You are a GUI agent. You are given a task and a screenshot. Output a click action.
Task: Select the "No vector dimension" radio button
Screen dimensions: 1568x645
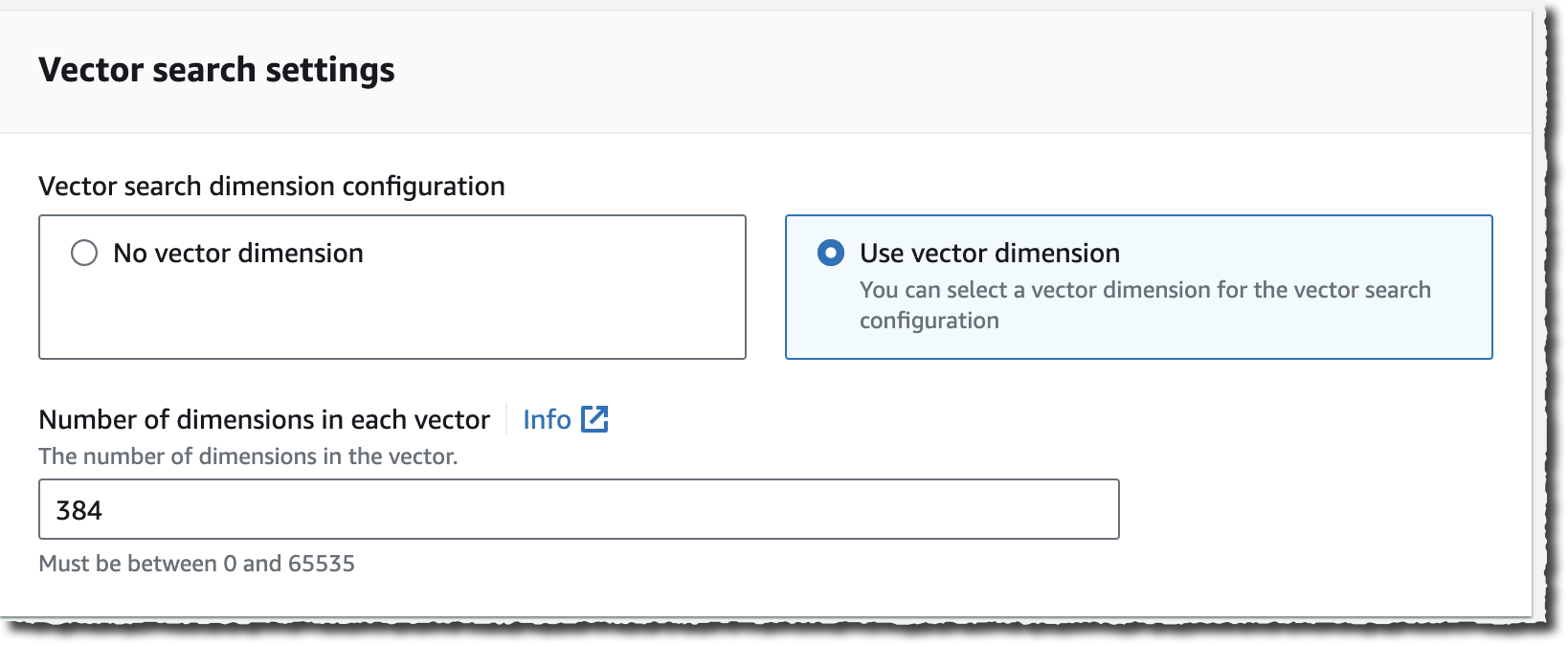(x=84, y=253)
